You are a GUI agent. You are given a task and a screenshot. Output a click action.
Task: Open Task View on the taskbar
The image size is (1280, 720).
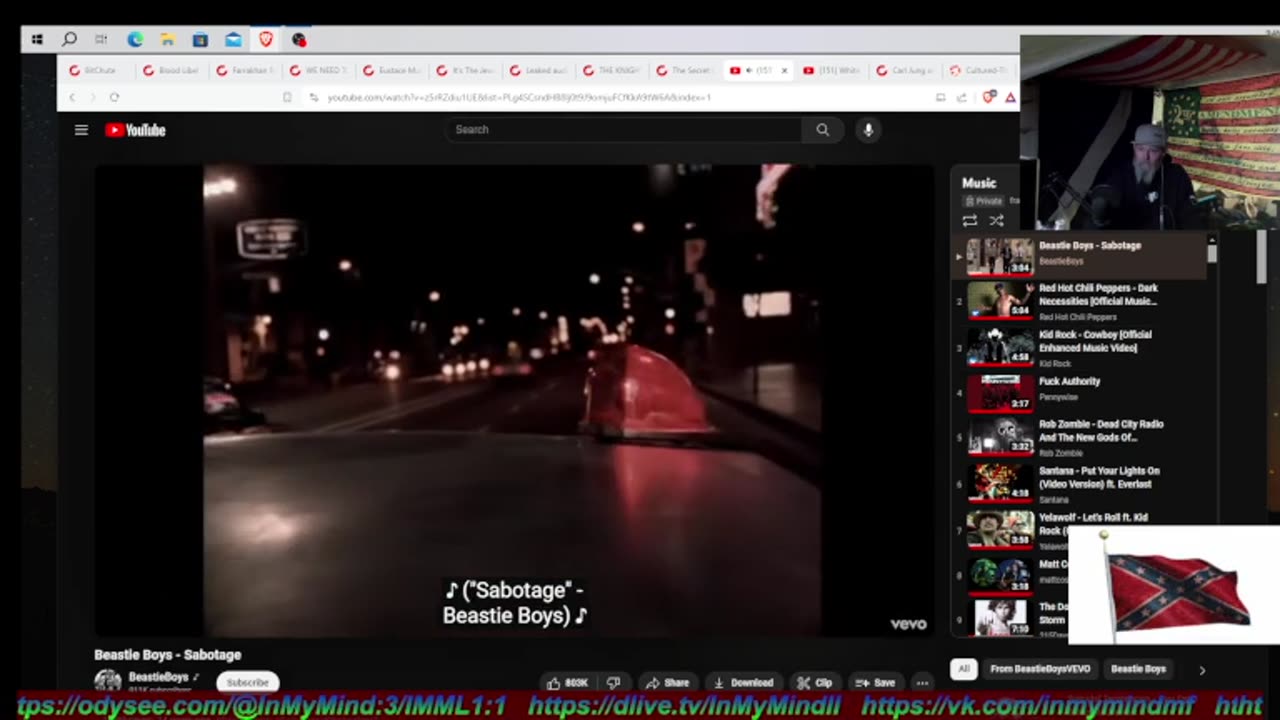(101, 40)
